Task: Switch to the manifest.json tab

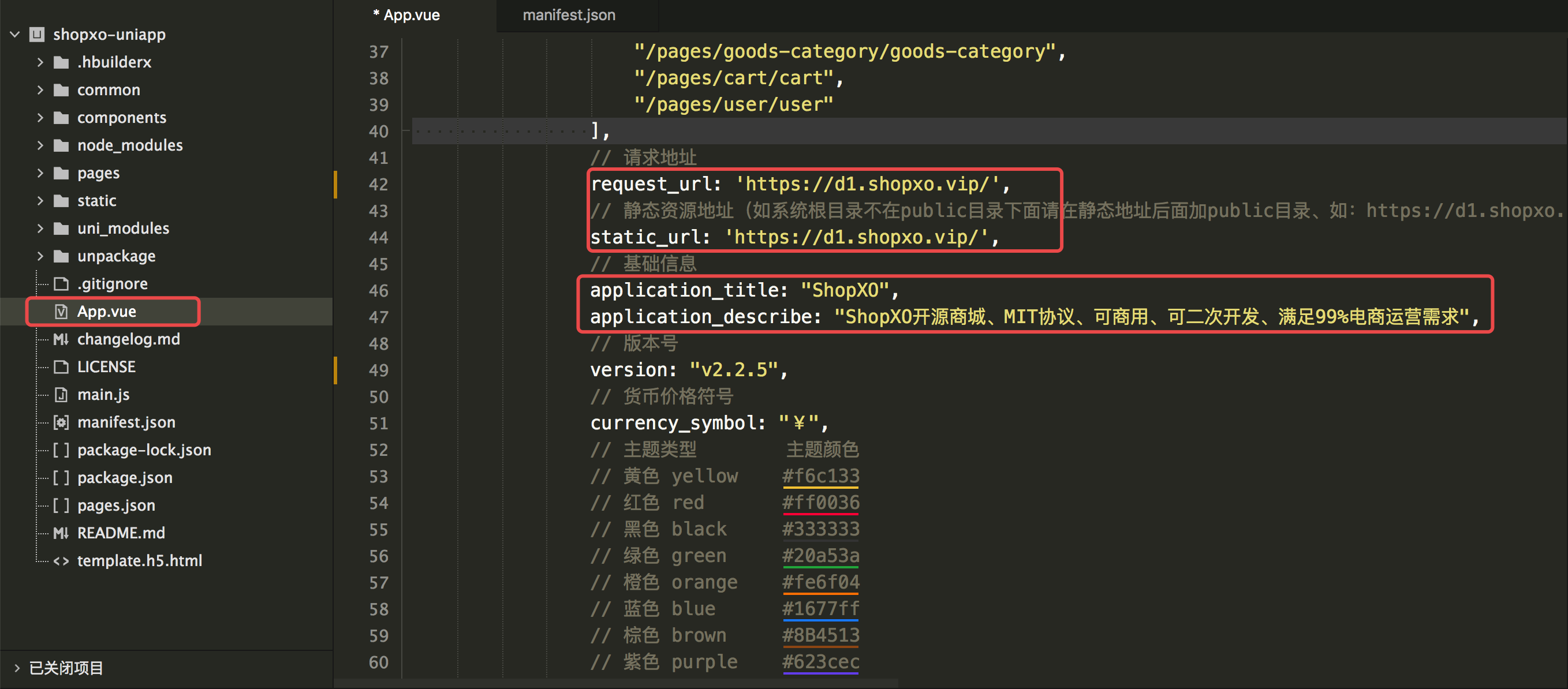Action: (569, 15)
